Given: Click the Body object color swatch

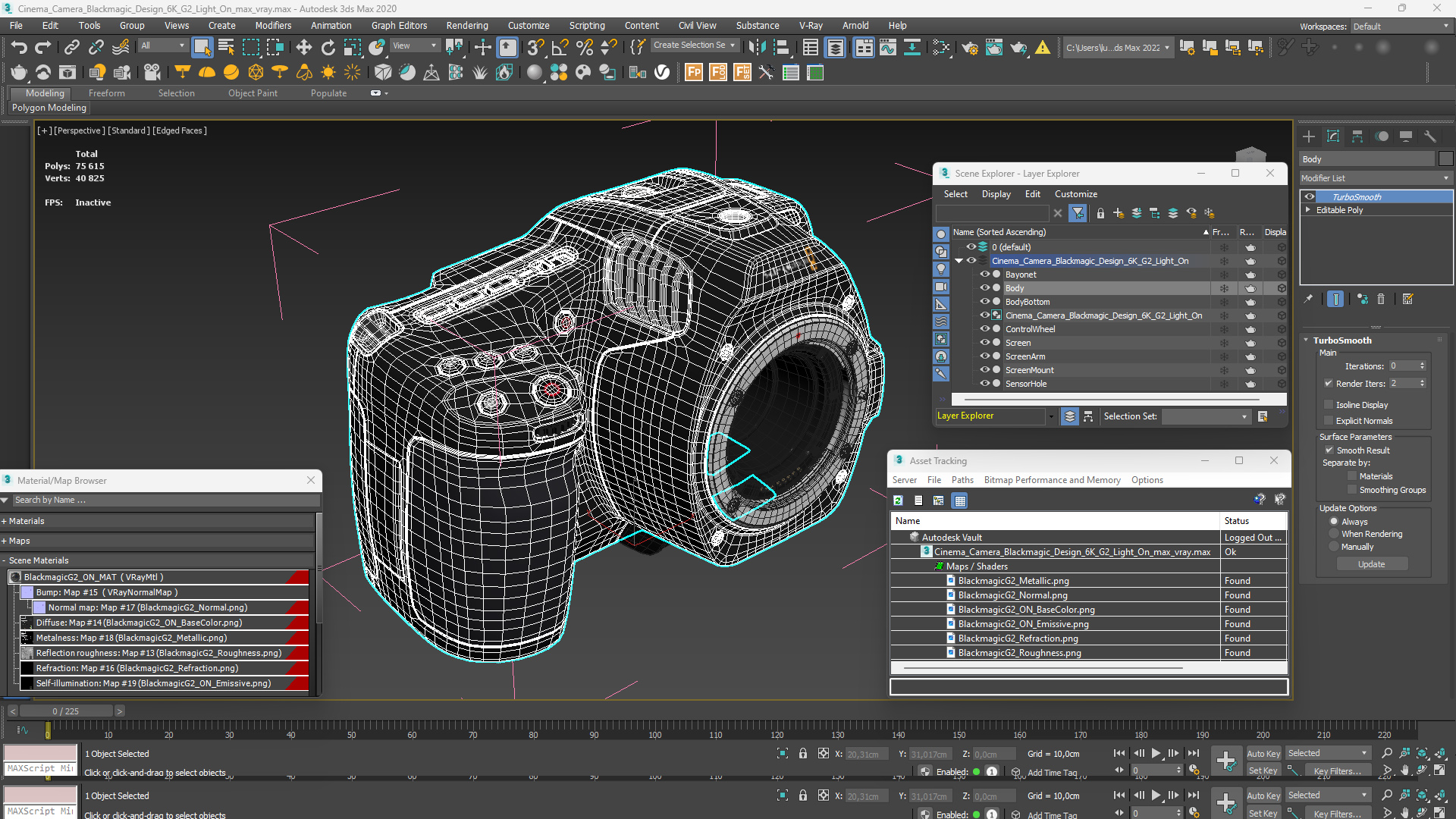Looking at the screenshot, I should point(1445,159).
